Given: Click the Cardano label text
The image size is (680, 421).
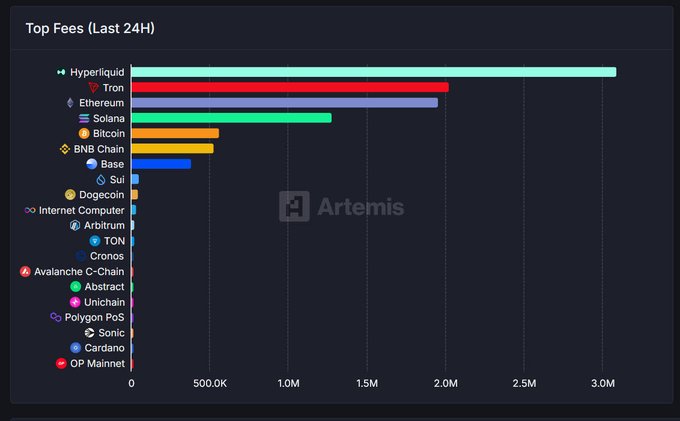Looking at the screenshot, I should tap(105, 348).
